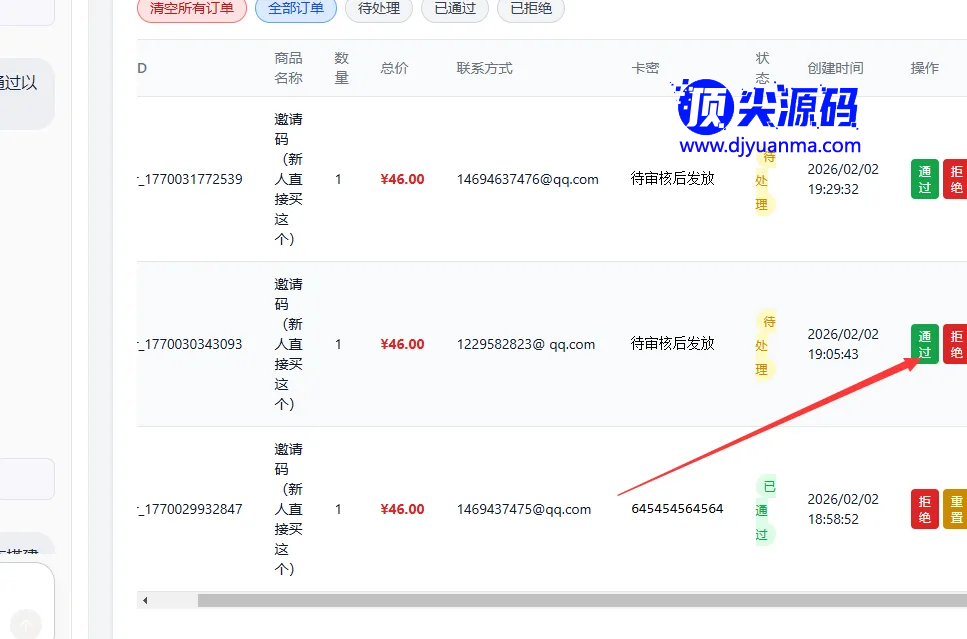Click the table's horizontal scrollbar thumb
This screenshot has height=639, width=967.
pyautogui.click(x=580, y=600)
